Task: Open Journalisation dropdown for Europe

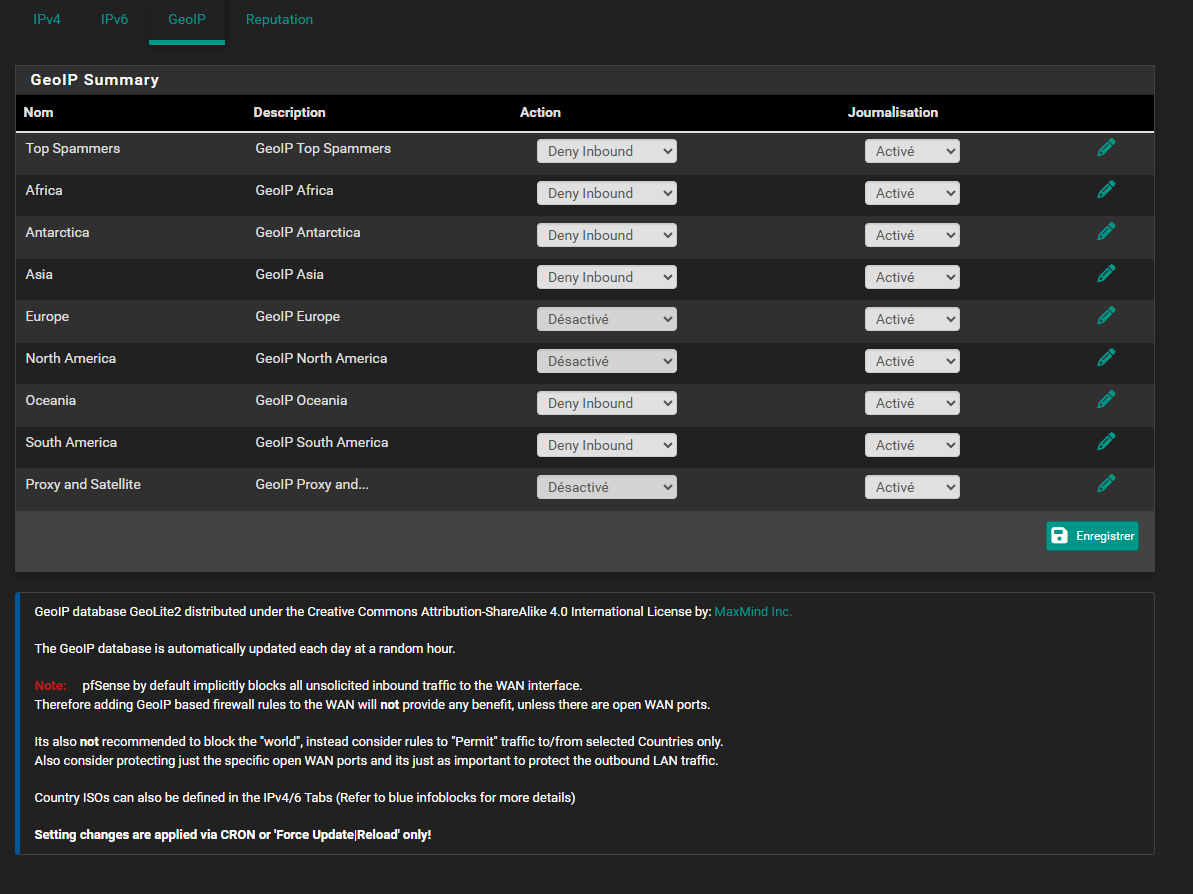Action: click(x=911, y=319)
